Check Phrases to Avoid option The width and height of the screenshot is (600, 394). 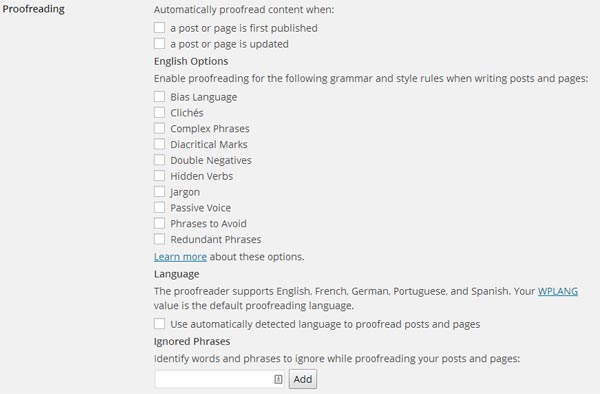[160, 223]
